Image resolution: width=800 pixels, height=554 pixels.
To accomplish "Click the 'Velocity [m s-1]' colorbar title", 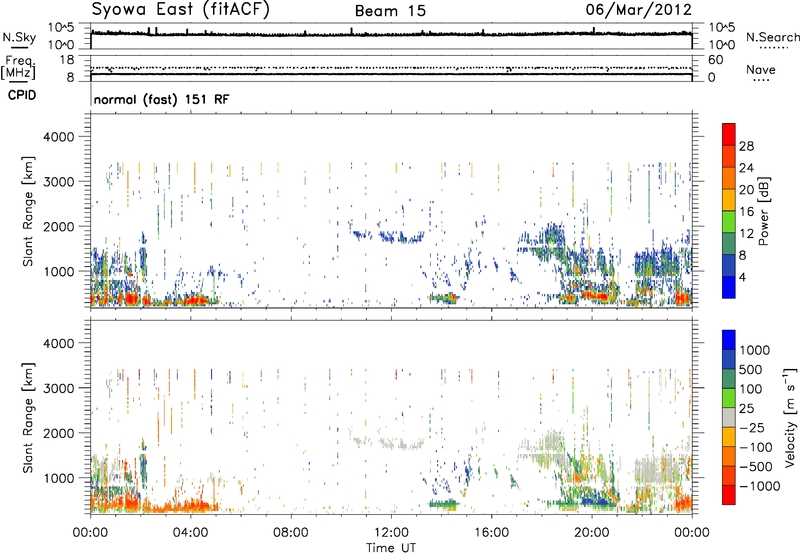I will [x=790, y=417].
